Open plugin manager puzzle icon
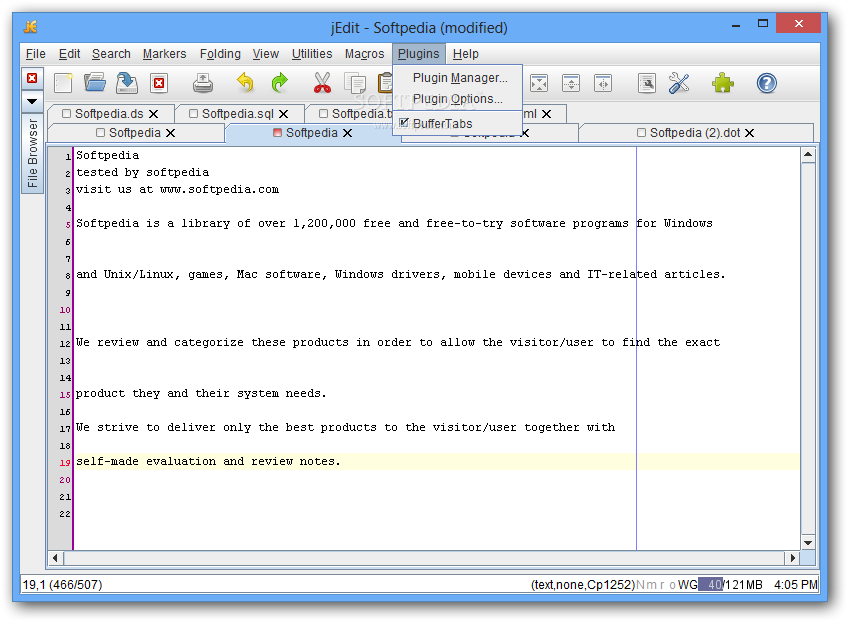The height and width of the screenshot is (622, 848). [723, 83]
